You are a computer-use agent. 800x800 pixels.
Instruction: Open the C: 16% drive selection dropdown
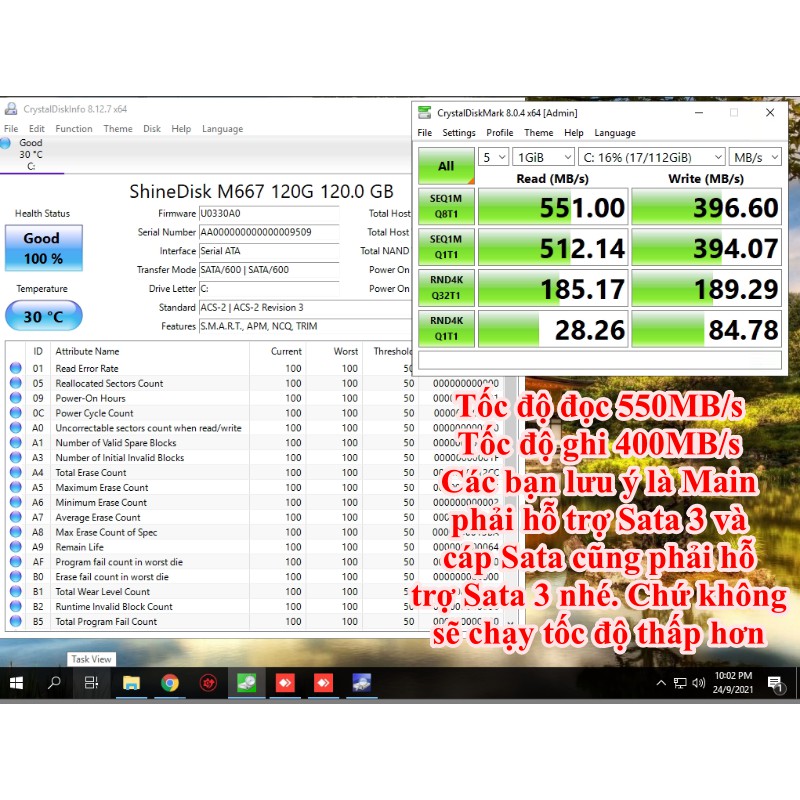click(653, 157)
